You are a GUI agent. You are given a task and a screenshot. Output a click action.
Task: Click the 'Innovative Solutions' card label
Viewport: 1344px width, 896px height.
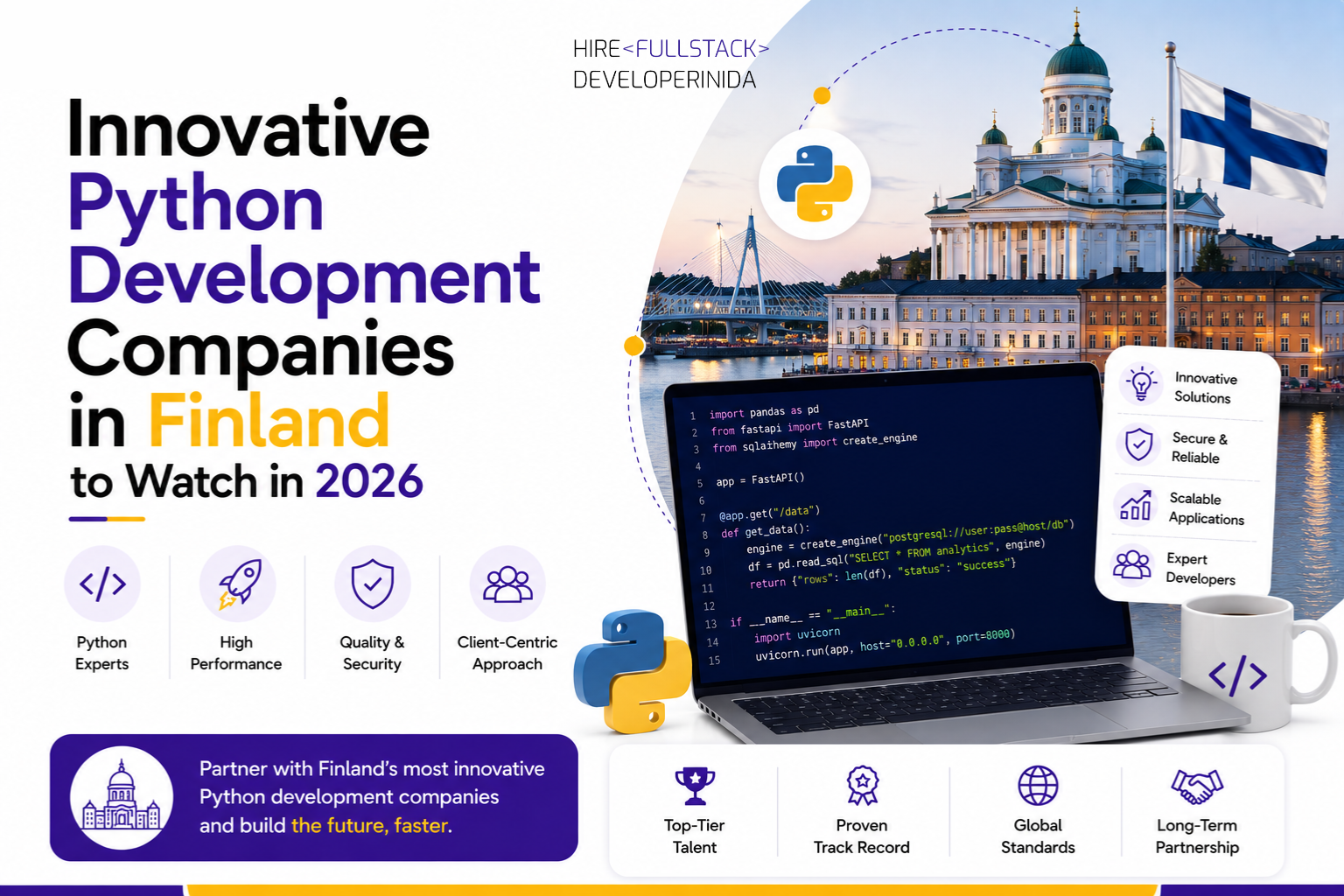[x=1205, y=388]
